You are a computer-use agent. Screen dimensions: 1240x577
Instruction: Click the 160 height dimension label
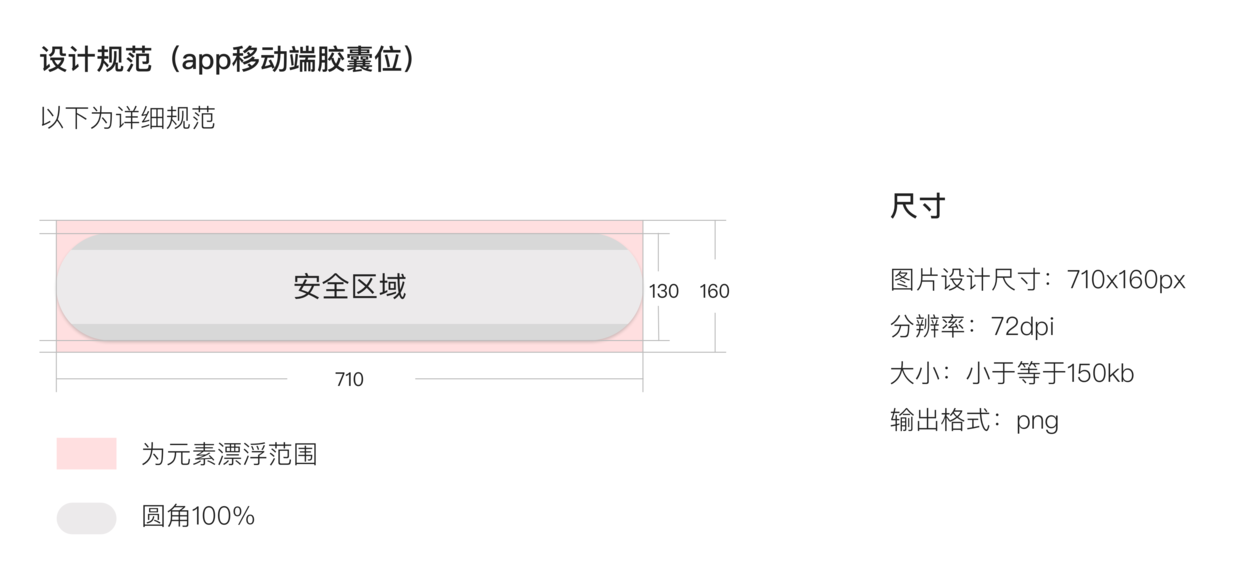tap(714, 291)
